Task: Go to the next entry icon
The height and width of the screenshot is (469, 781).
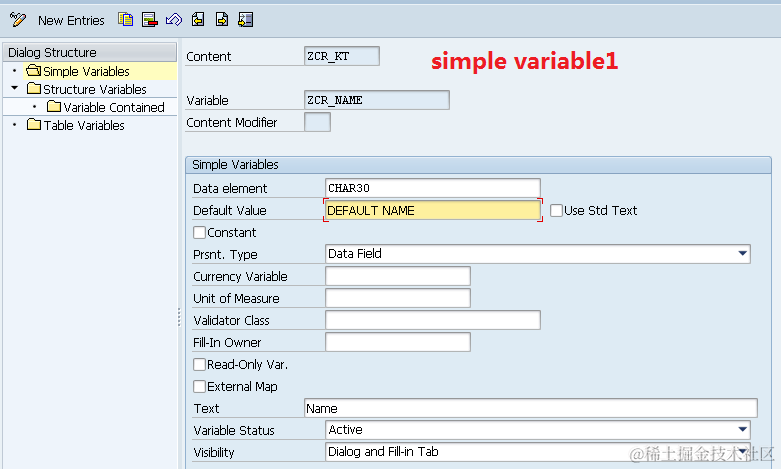Action: tap(222, 19)
